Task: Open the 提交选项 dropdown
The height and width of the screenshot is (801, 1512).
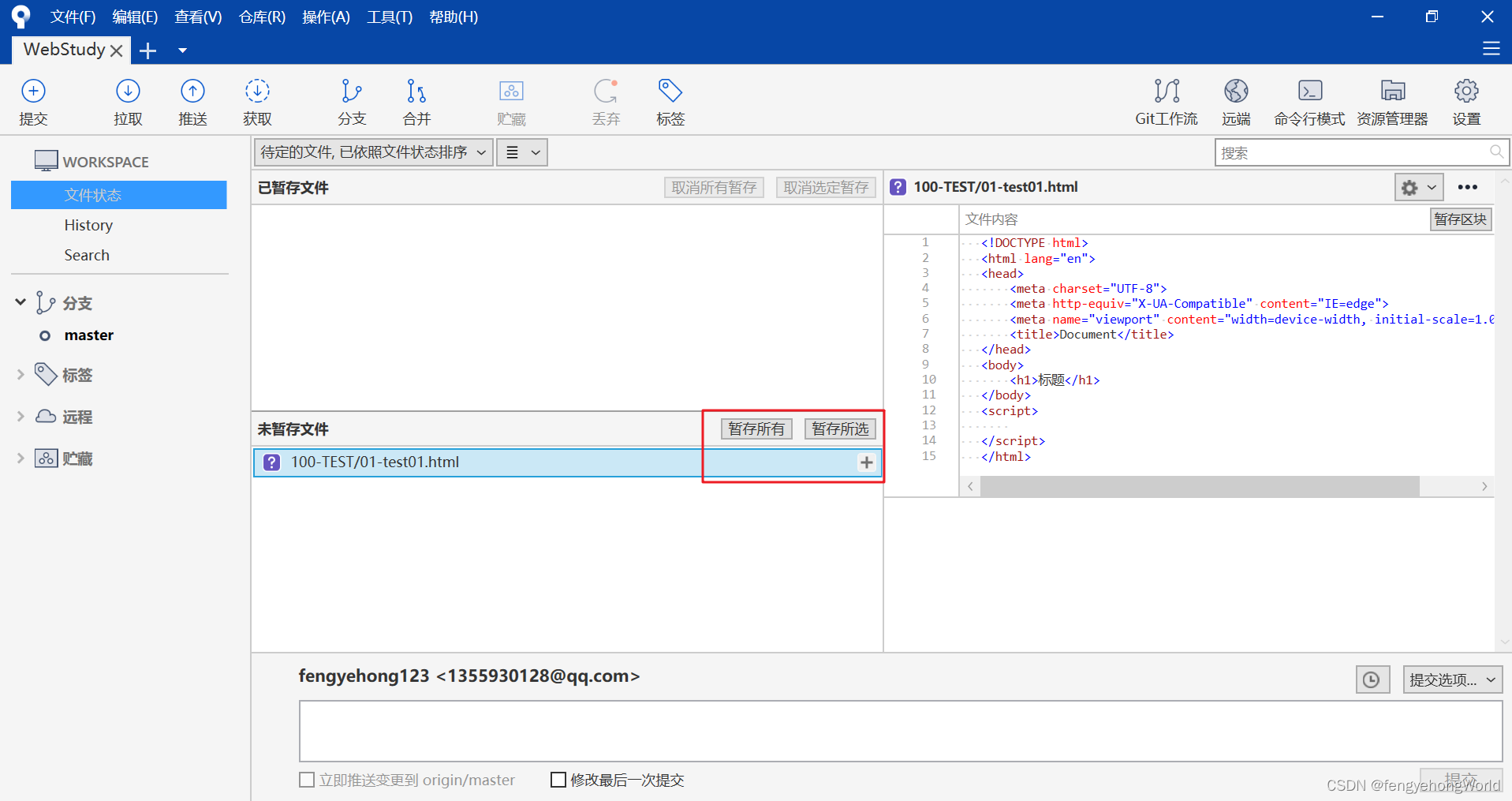Action: coord(1452,679)
